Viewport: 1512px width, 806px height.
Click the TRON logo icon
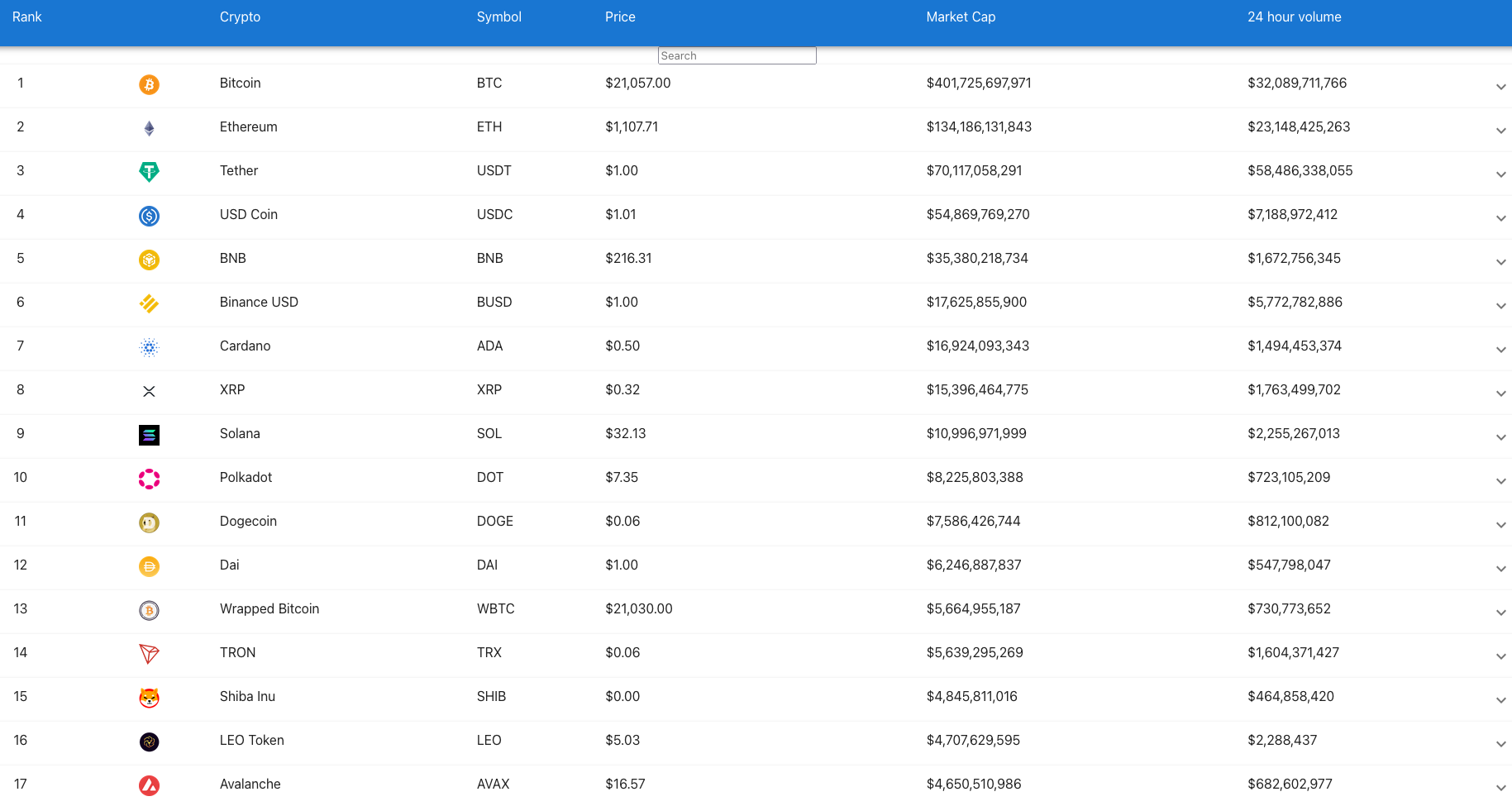pos(149,654)
